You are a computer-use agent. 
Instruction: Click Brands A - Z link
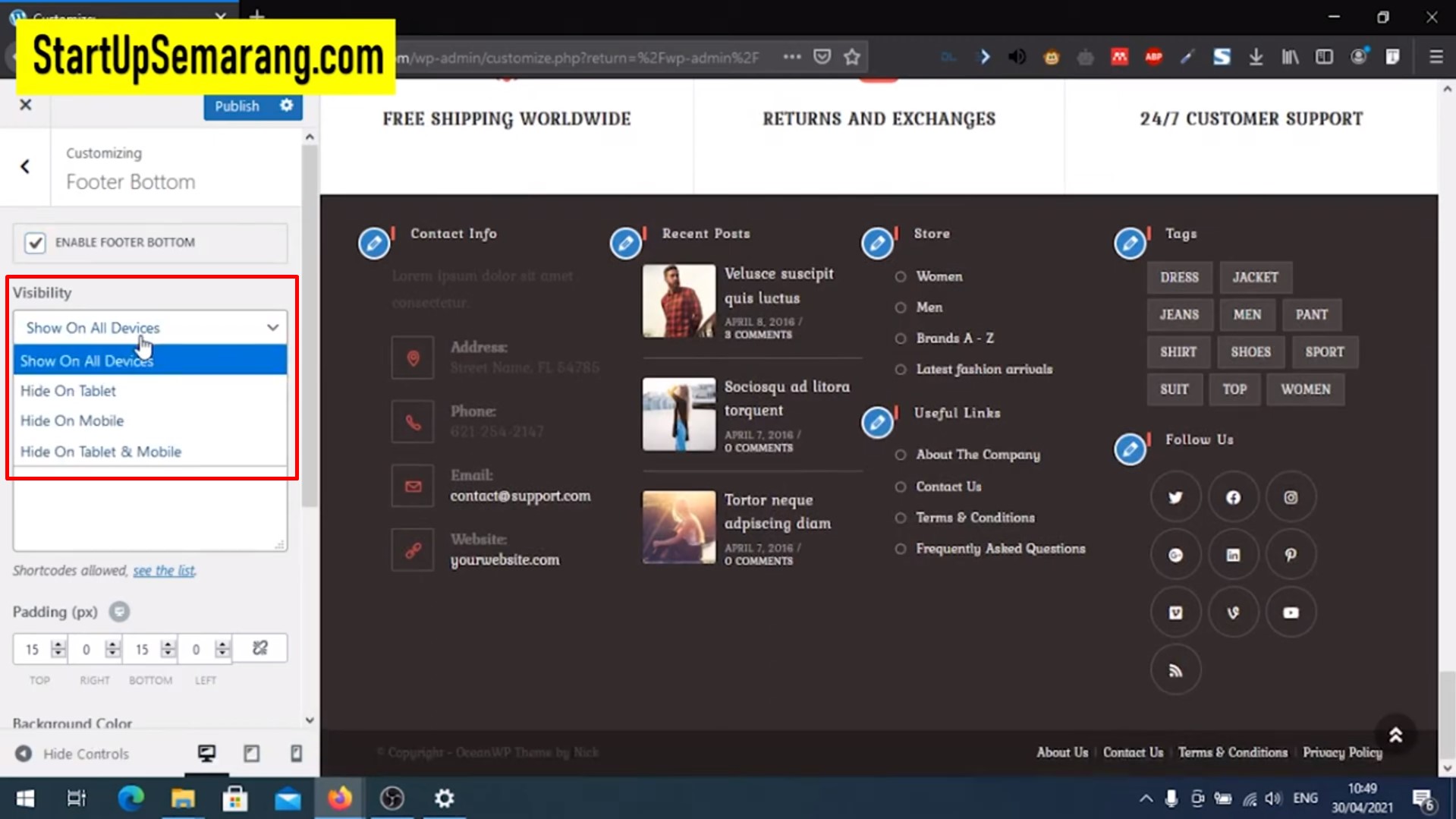954,338
